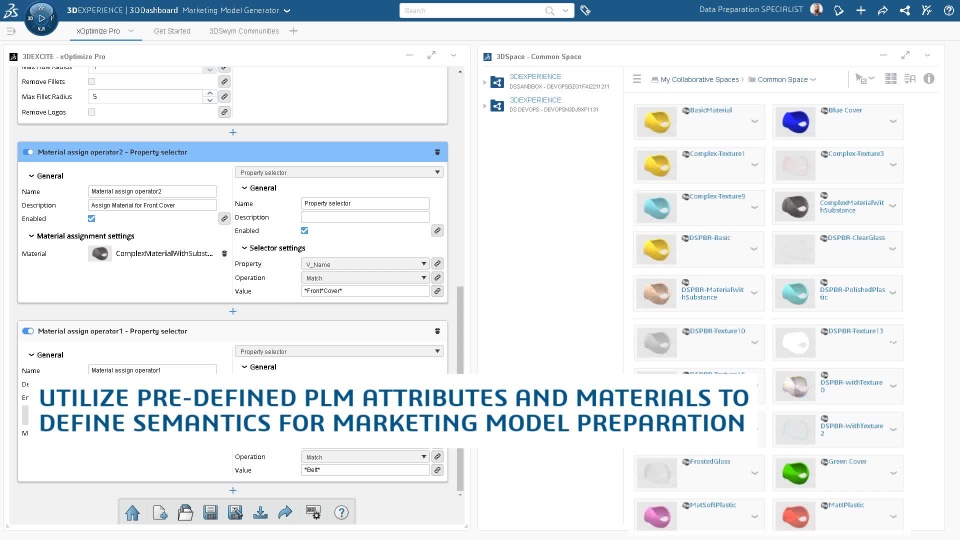Click the xOptimize panel vertical scrollbar
960x540 pixels.
pos(460,389)
